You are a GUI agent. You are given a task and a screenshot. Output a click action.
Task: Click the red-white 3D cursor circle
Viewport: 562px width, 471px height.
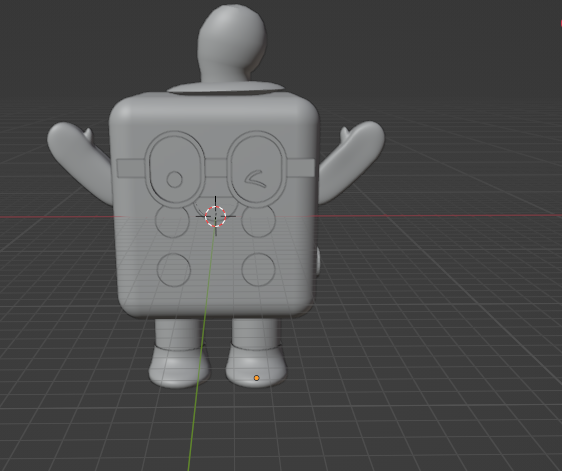point(215,217)
